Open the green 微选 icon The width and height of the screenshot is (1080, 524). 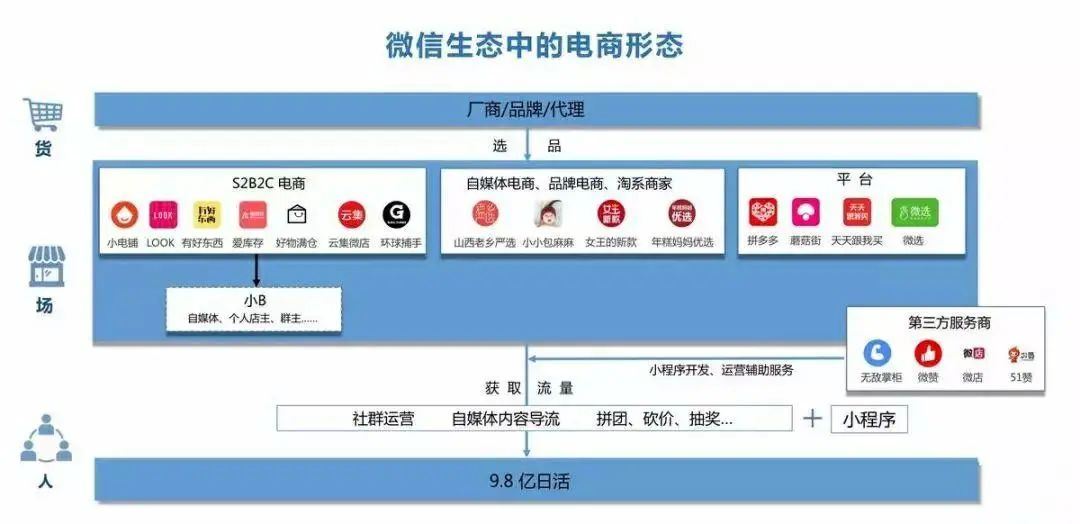914,213
